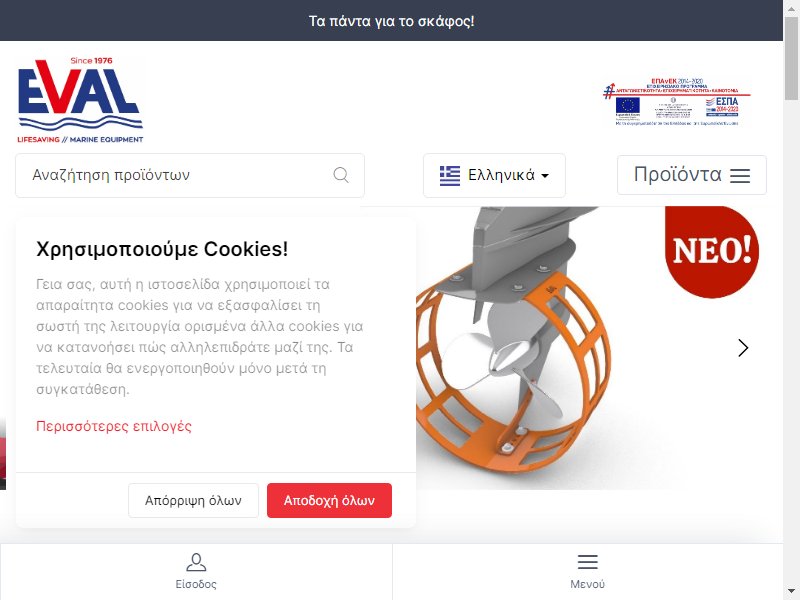Image resolution: width=800 pixels, height=600 pixels.
Task: Focus the Αναζήτηση προϊόντων search field
Action: (190, 175)
